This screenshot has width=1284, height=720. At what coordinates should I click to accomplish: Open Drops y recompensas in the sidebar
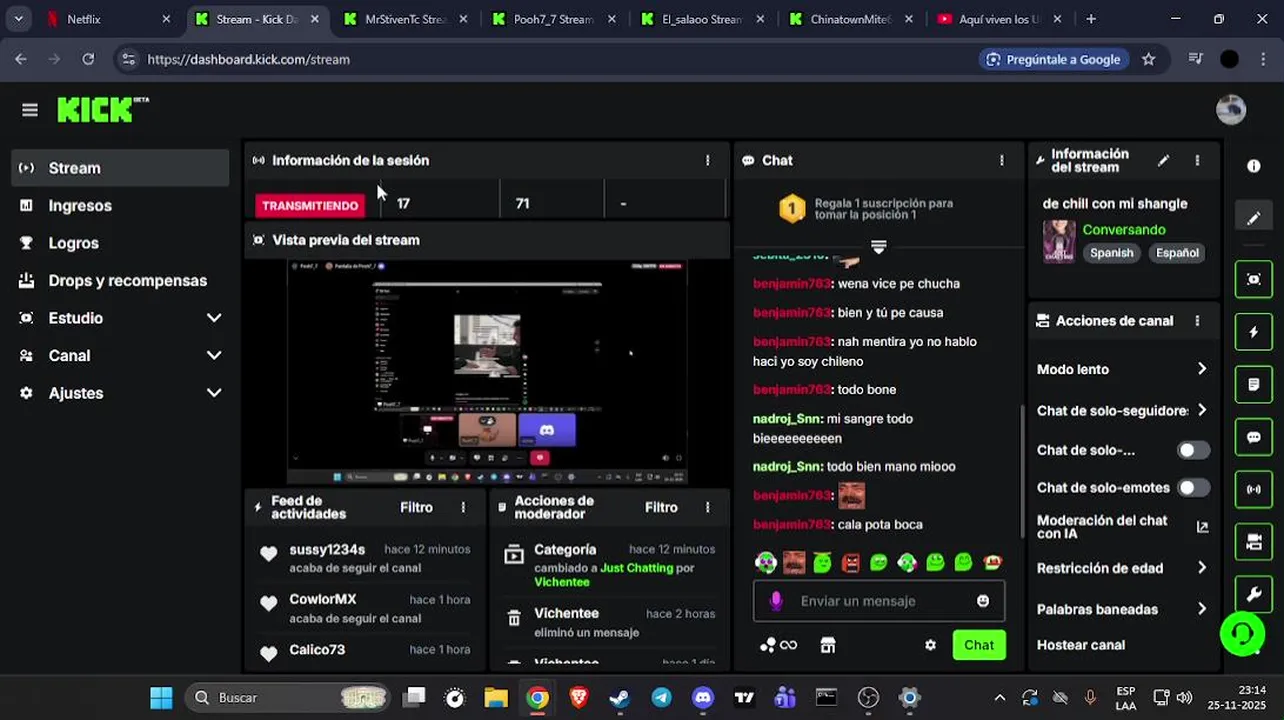(120, 281)
